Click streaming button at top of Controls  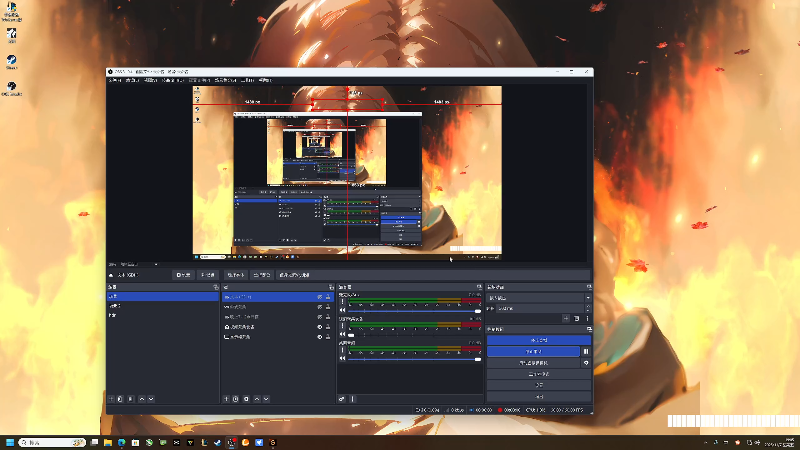point(539,340)
